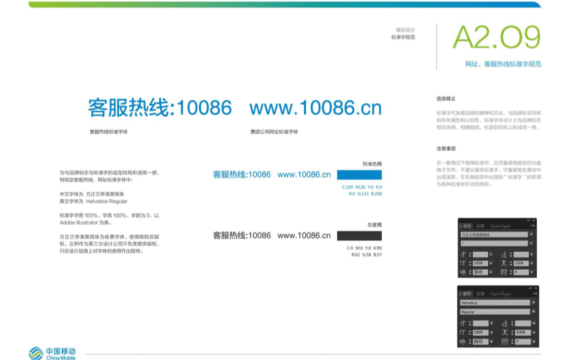Viewport: 570px width, 360px height.
Task: Expand the 方正兰亭 font family dropdown arrow
Action: 531,235
